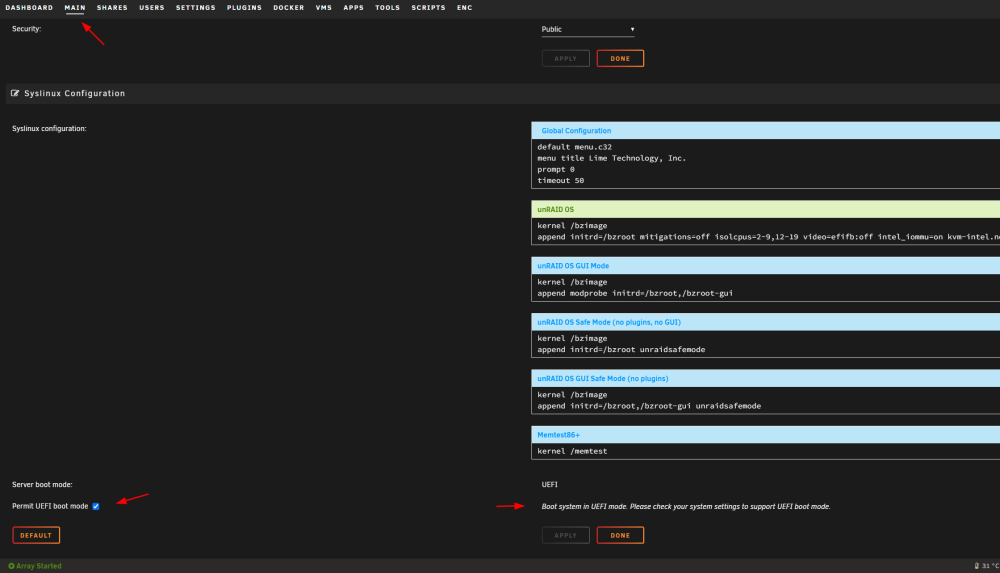Click the Global Configuration section header
Screen dimensions: 1000x573
point(765,130)
